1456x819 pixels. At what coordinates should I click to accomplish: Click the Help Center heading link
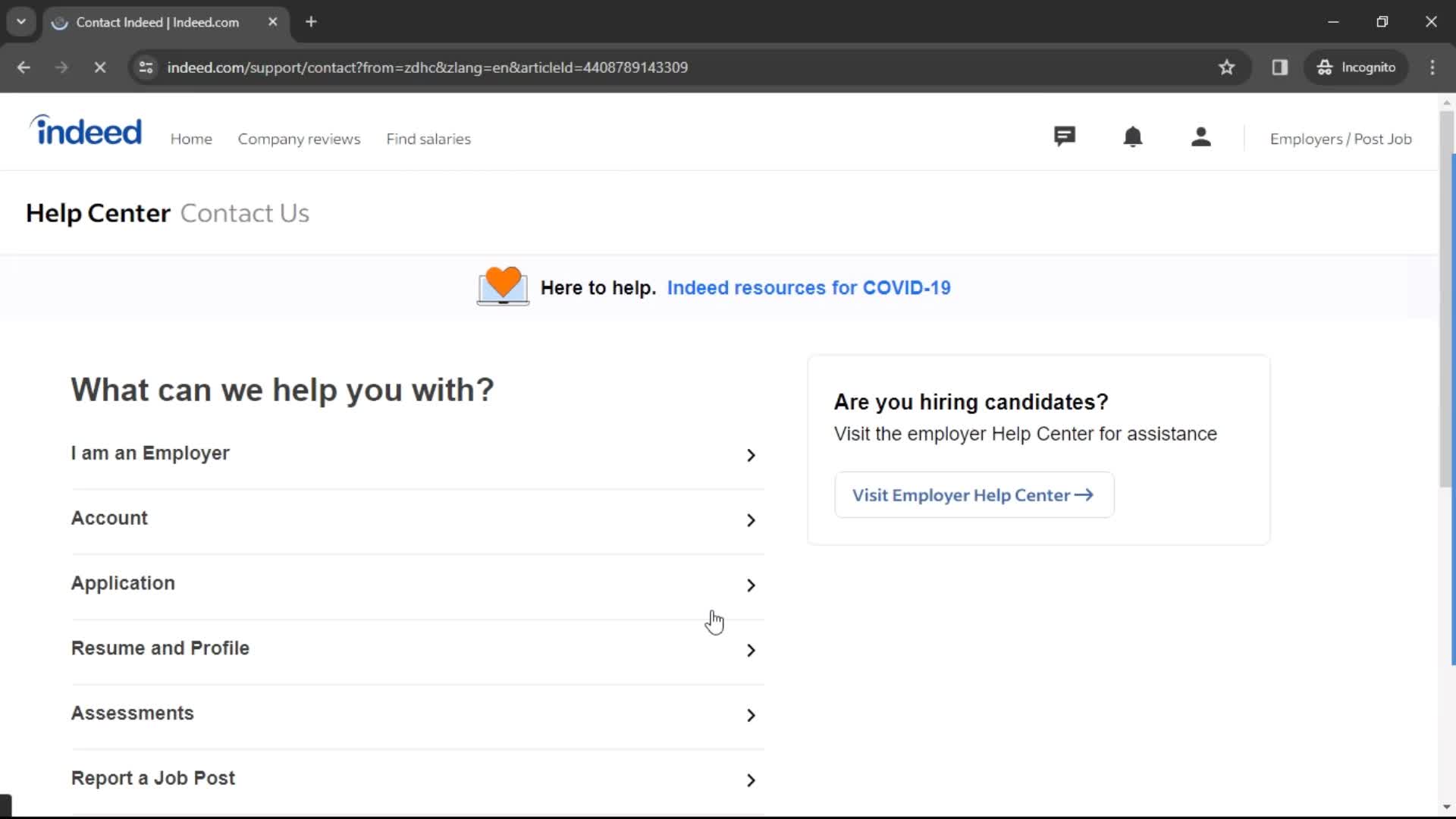click(x=98, y=213)
